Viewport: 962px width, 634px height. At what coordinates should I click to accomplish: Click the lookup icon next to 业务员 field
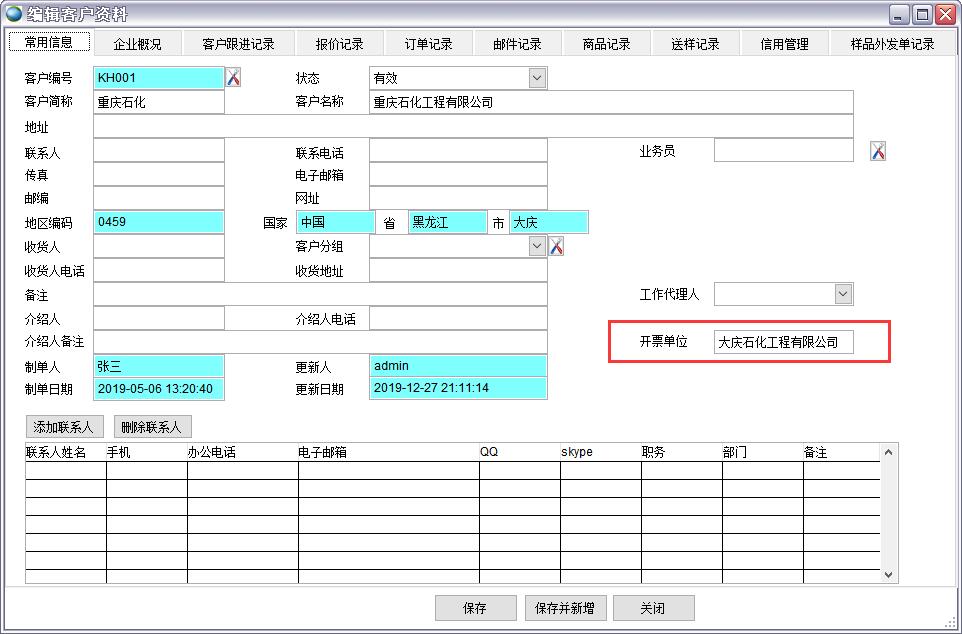(x=876, y=150)
